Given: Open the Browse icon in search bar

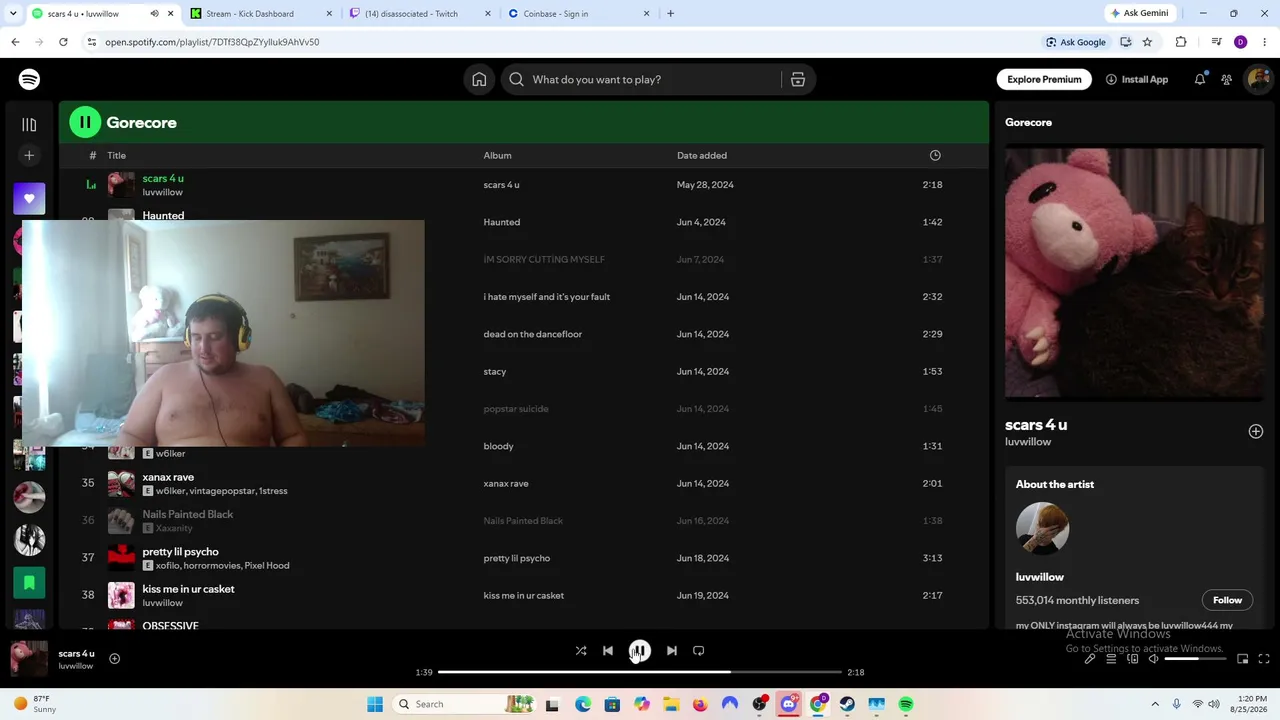Looking at the screenshot, I should (x=798, y=79).
